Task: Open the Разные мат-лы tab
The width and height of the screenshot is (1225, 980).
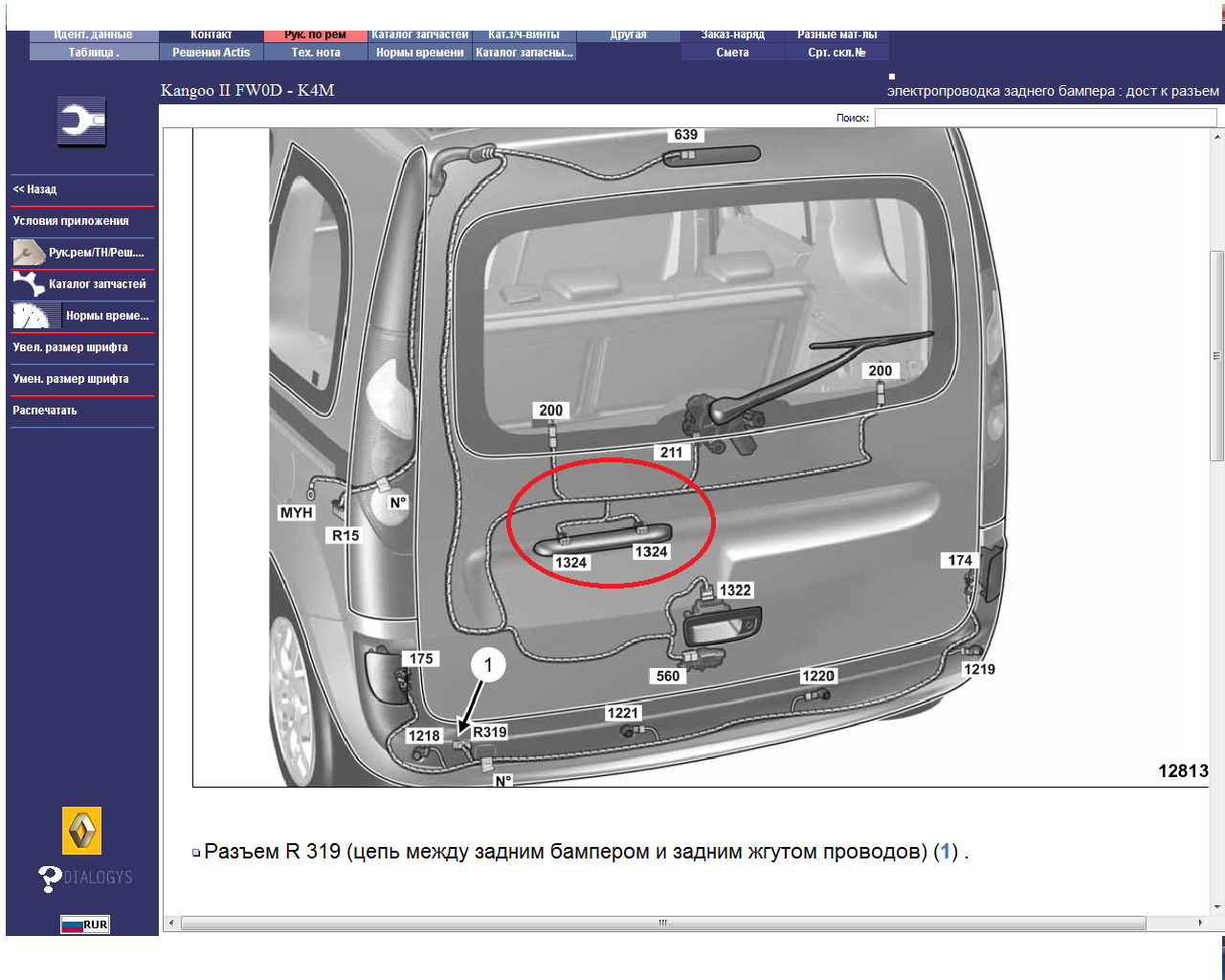Action: 837,35
